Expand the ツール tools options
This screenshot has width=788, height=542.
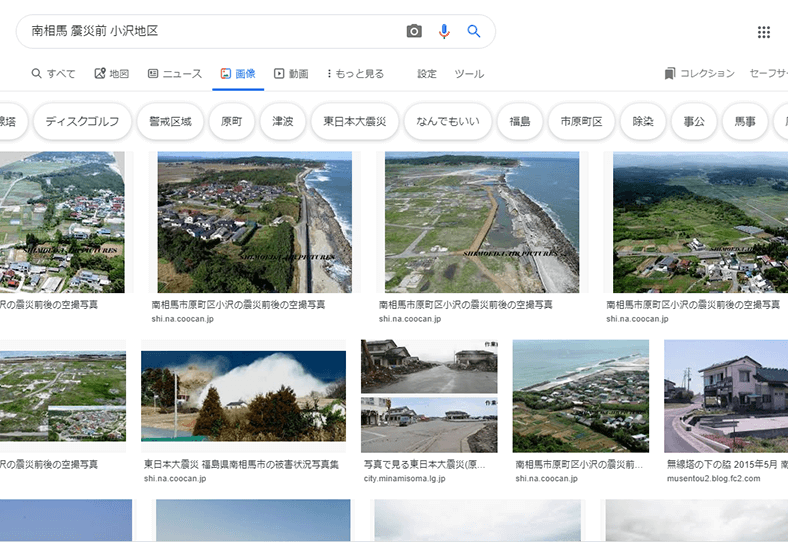[x=469, y=74]
